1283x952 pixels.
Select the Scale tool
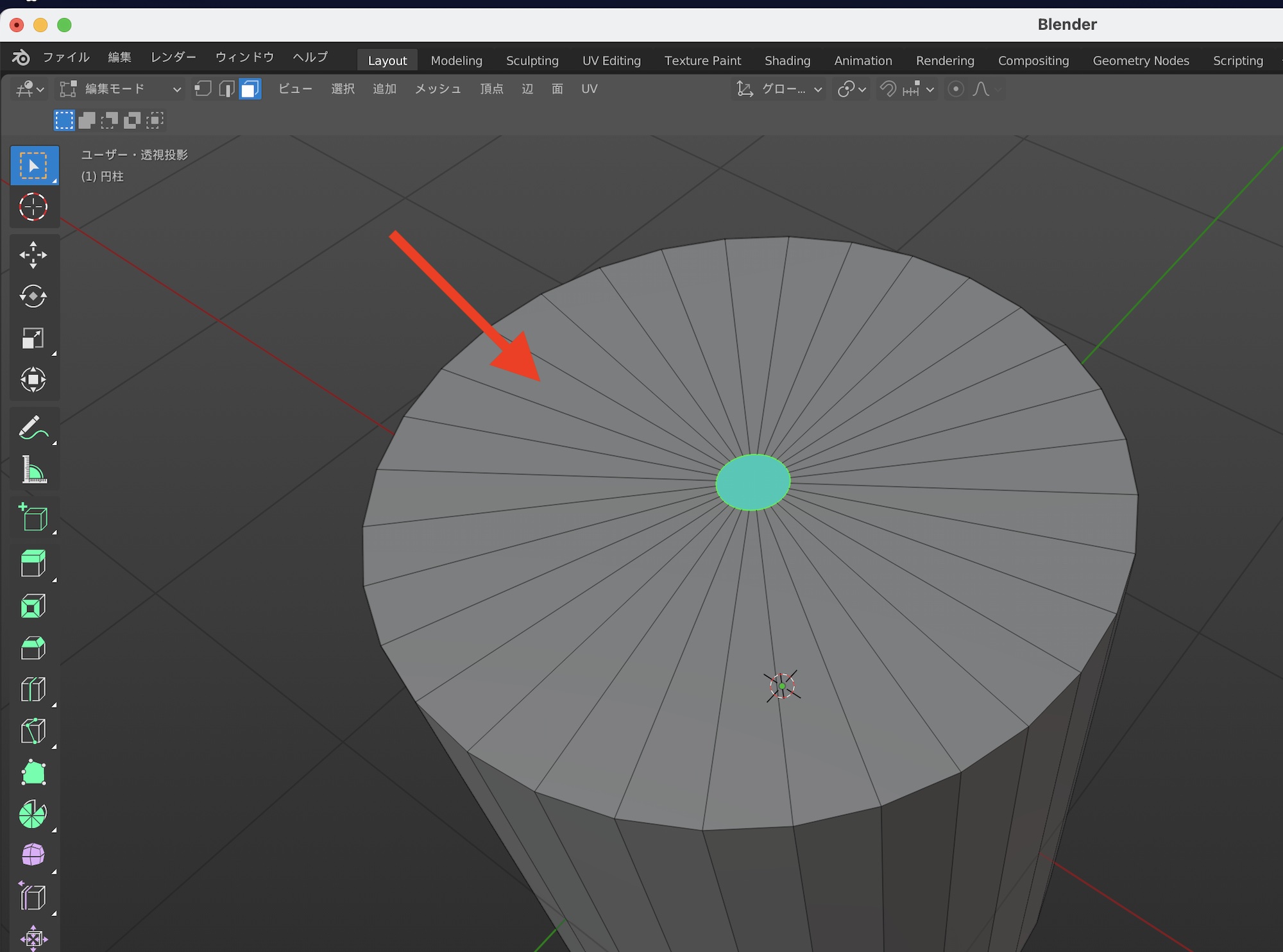(x=33, y=338)
